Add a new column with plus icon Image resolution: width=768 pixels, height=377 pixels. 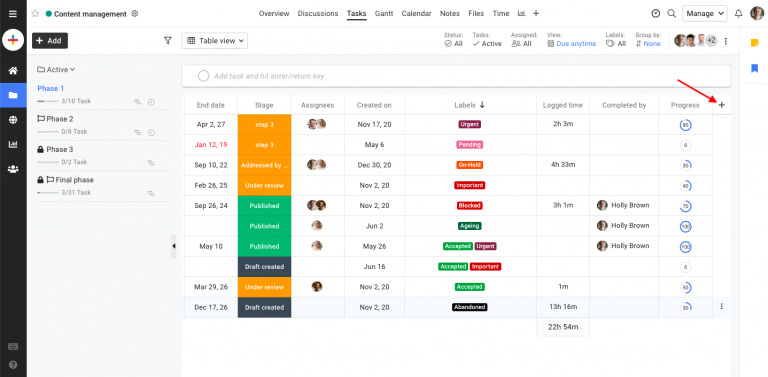pos(721,105)
